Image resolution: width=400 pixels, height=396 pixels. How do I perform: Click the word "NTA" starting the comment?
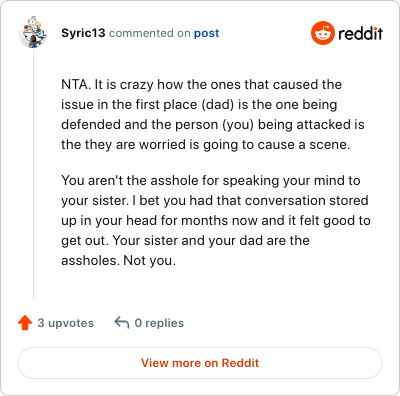[75, 85]
